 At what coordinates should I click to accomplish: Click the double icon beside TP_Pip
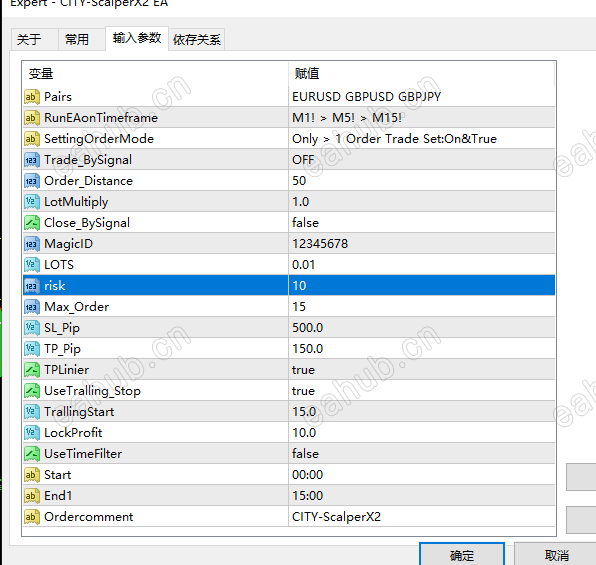[32, 349]
